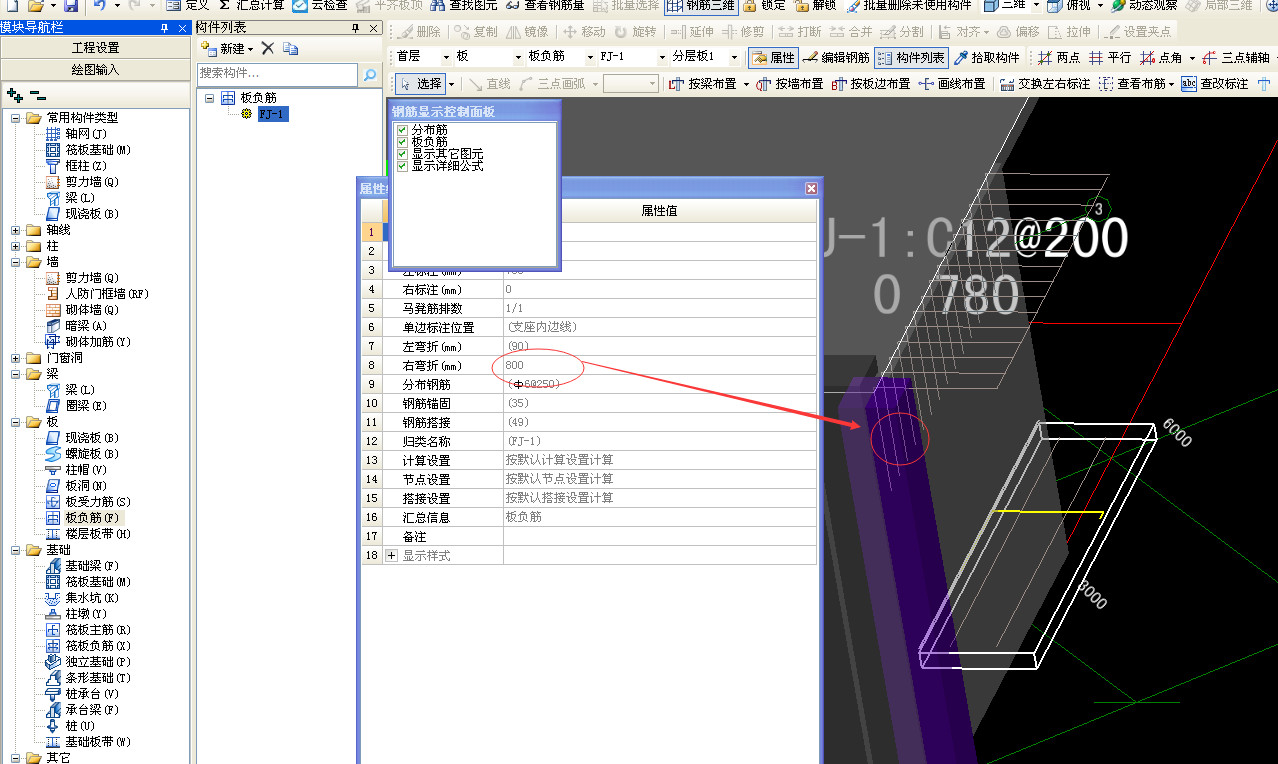
Task: Run 云检查 cloud check
Action: click(x=320, y=5)
